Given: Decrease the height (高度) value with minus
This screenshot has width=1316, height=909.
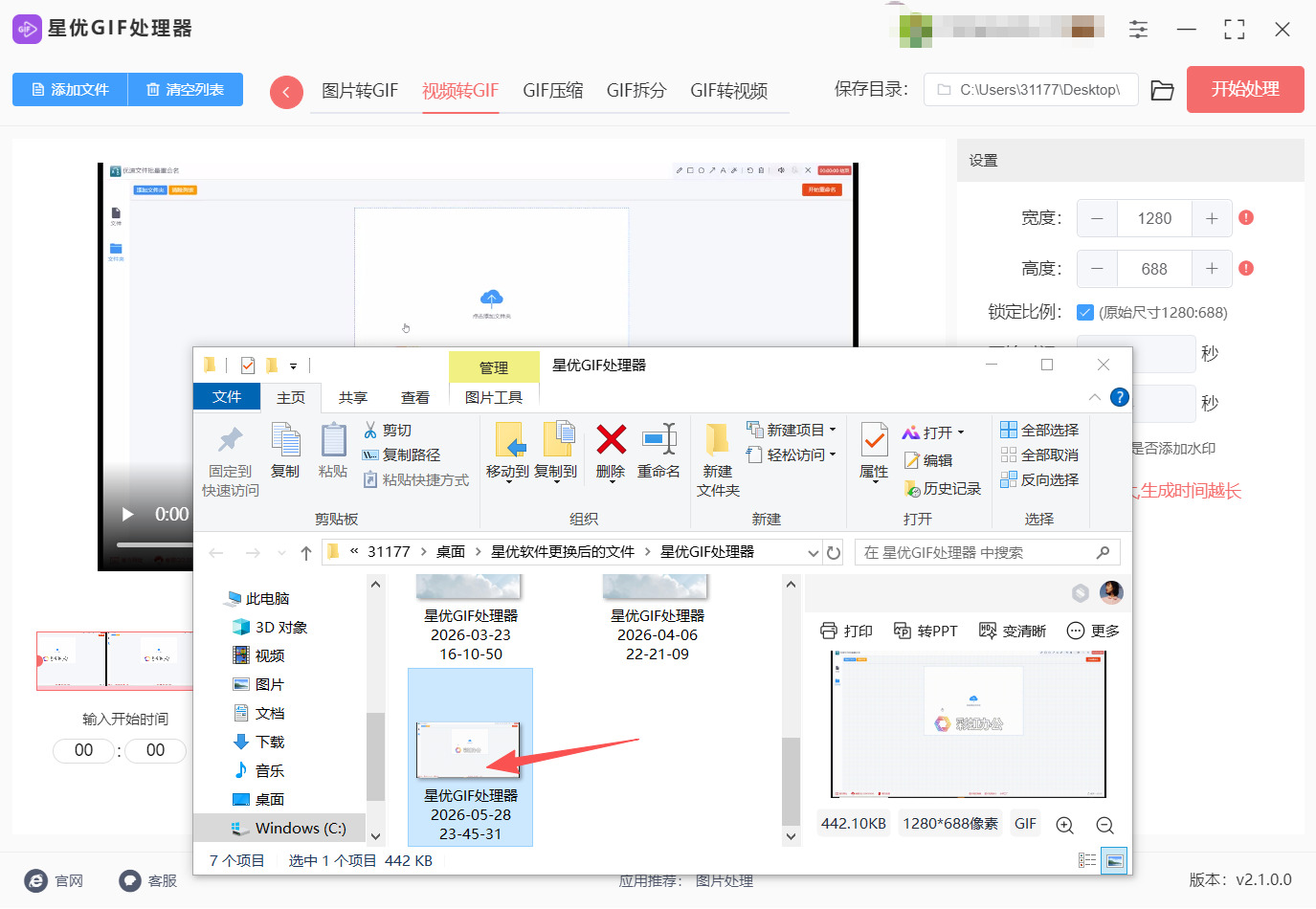Looking at the screenshot, I should (1097, 269).
